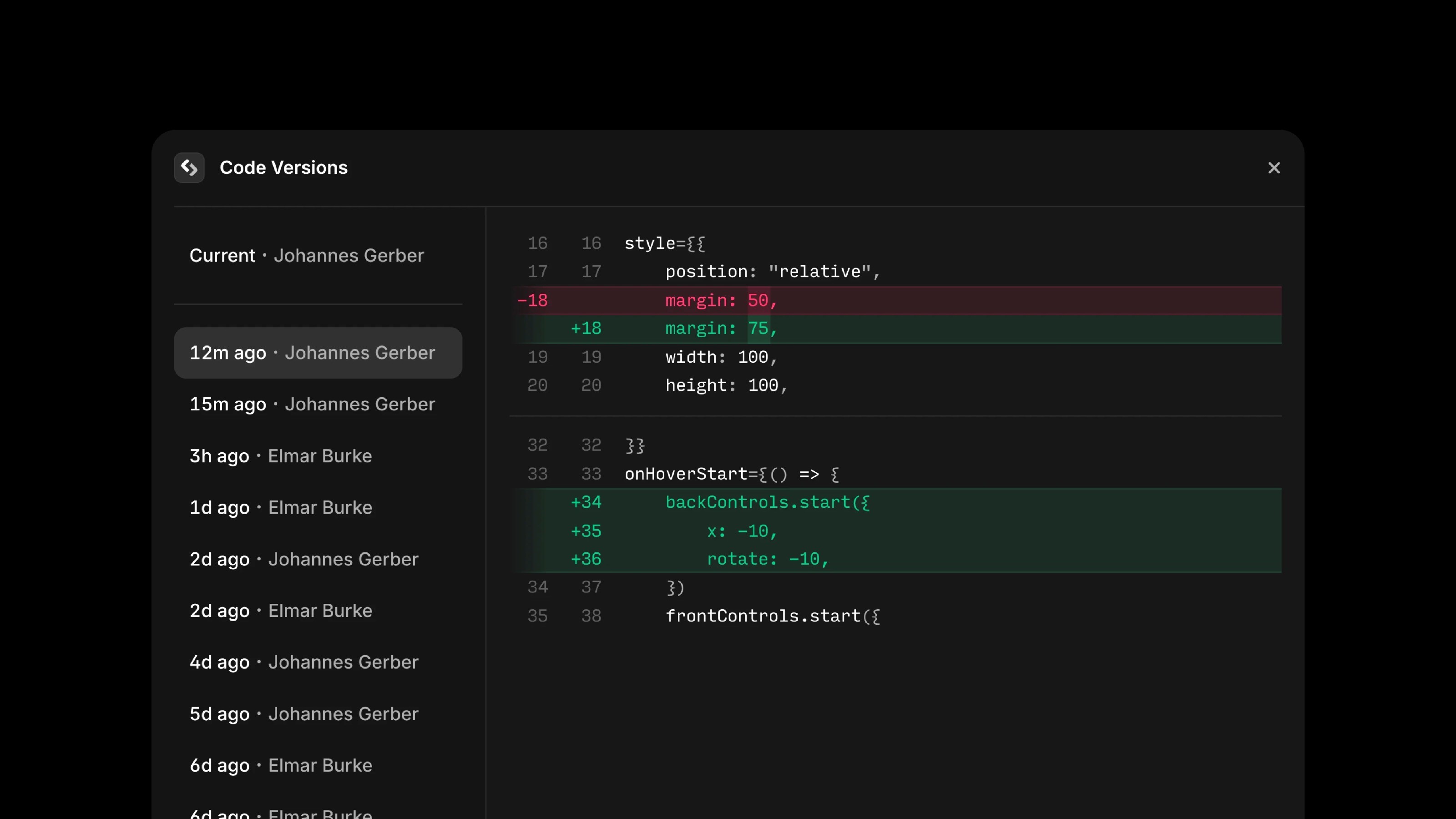Click the '-18' removed line number

click(x=532, y=300)
